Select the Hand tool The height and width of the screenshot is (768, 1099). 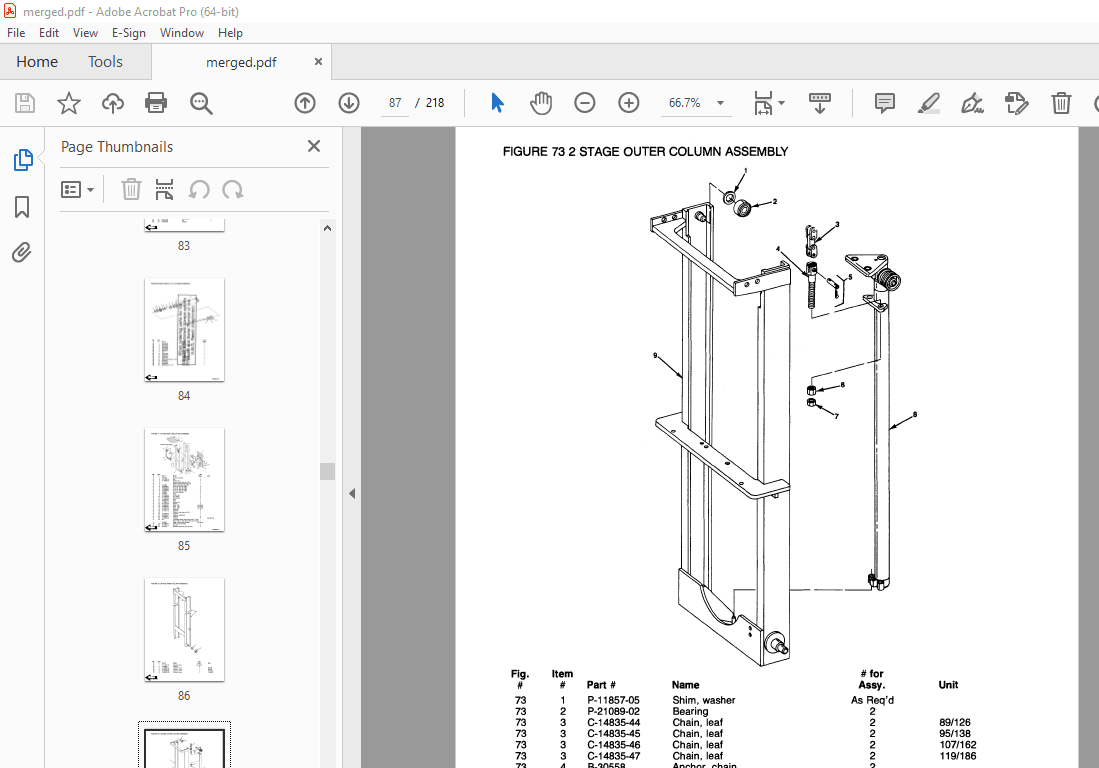click(x=540, y=103)
